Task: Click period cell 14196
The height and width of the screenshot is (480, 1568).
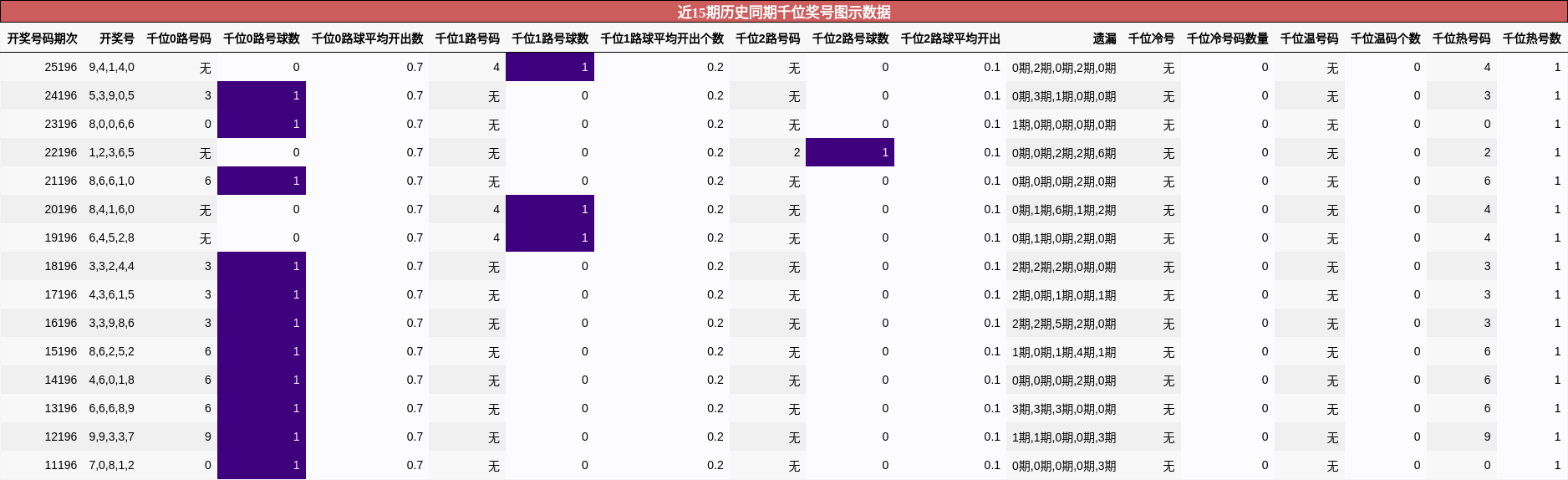Action: [x=61, y=380]
